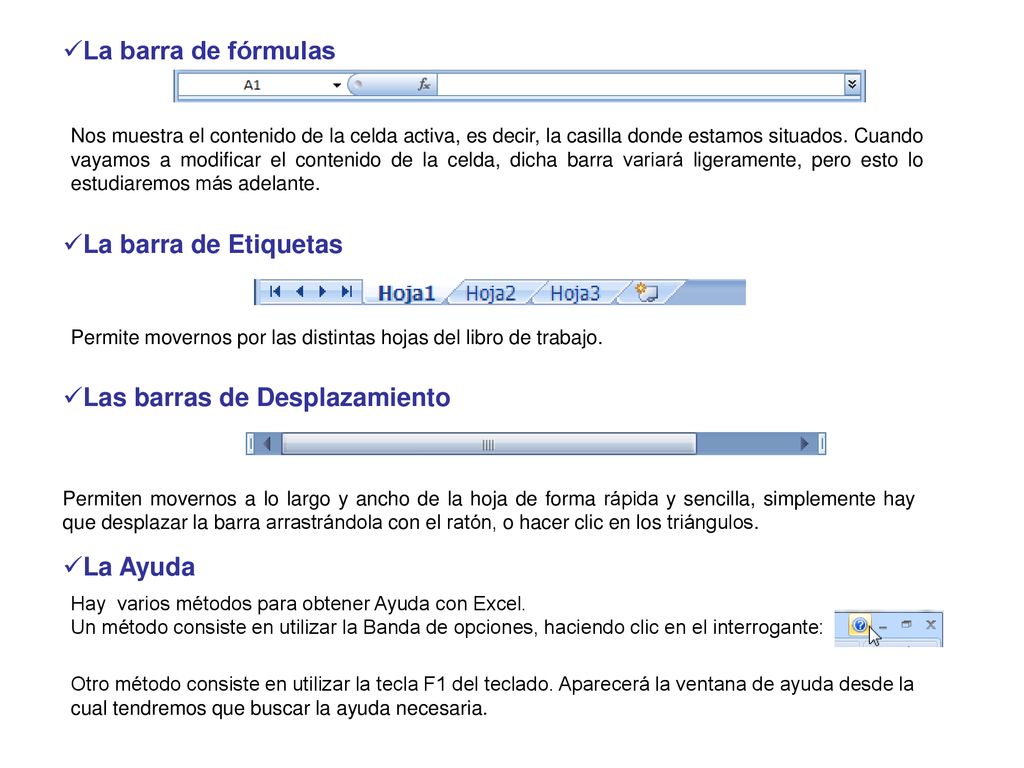Go to first sheet navigation arrow
Viewport: 1024px width, 768px height.
click(275, 291)
